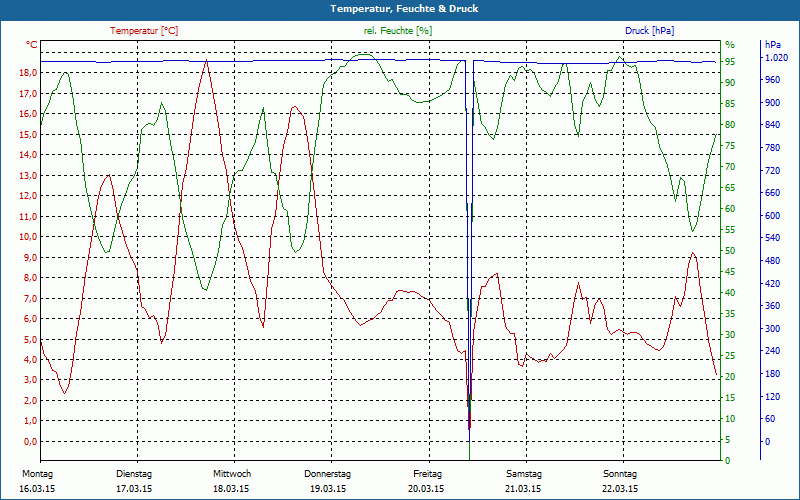Click the blue 'hPa' axis unit label
The image size is (800, 500).
772,45
